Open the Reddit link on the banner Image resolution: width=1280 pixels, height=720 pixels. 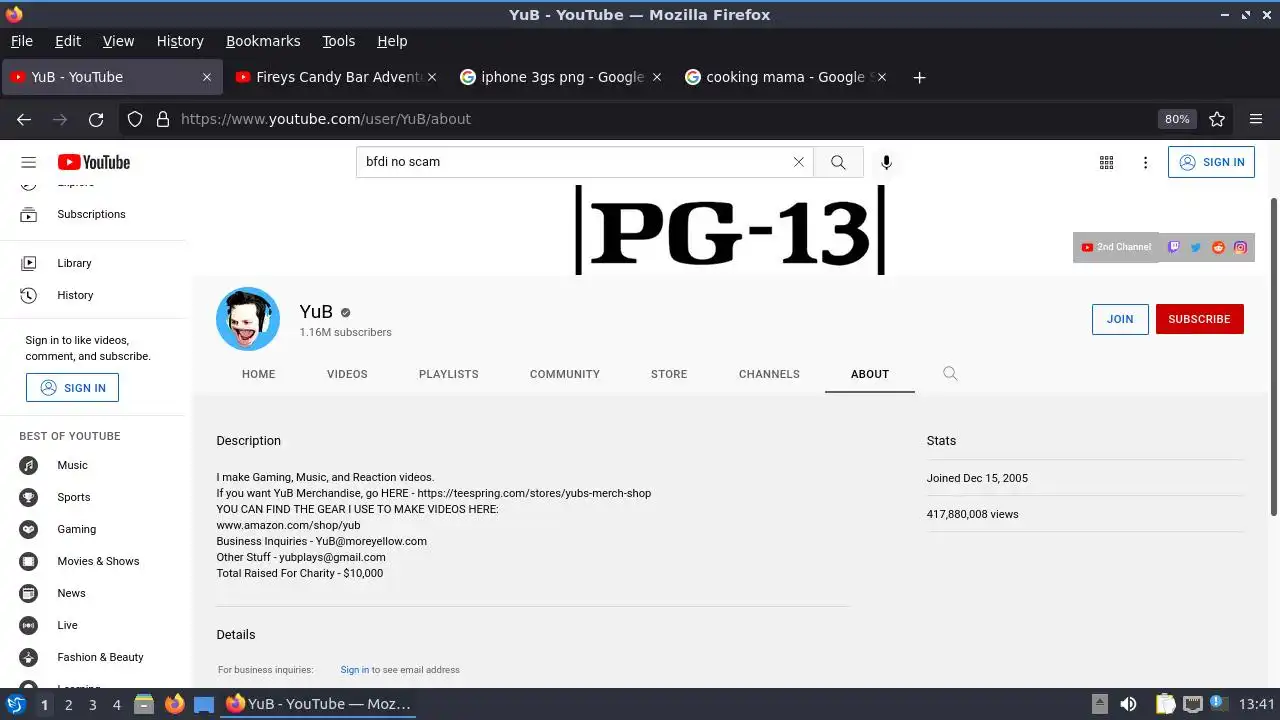tap(1218, 247)
